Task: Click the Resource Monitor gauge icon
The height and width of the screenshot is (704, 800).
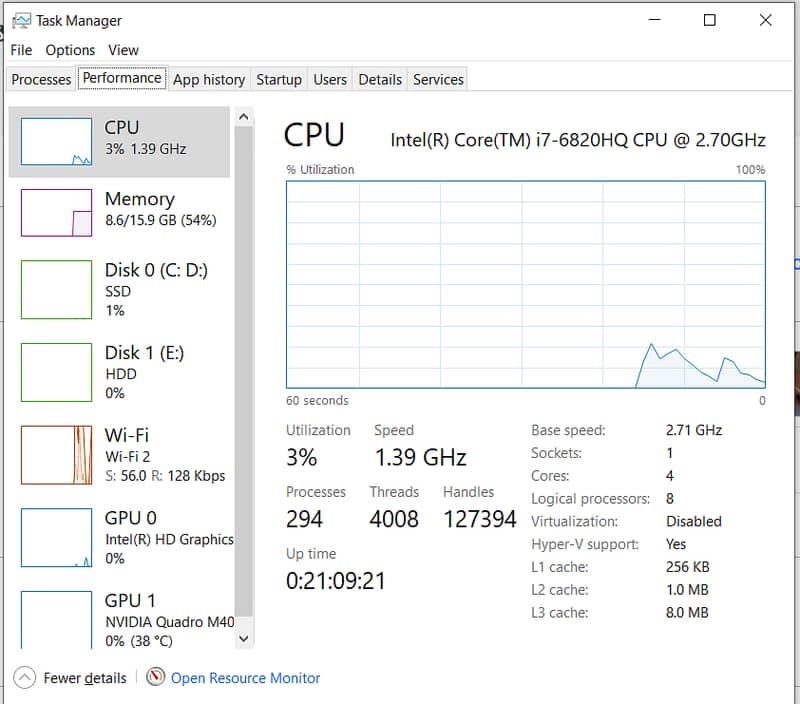Action: tap(155, 677)
